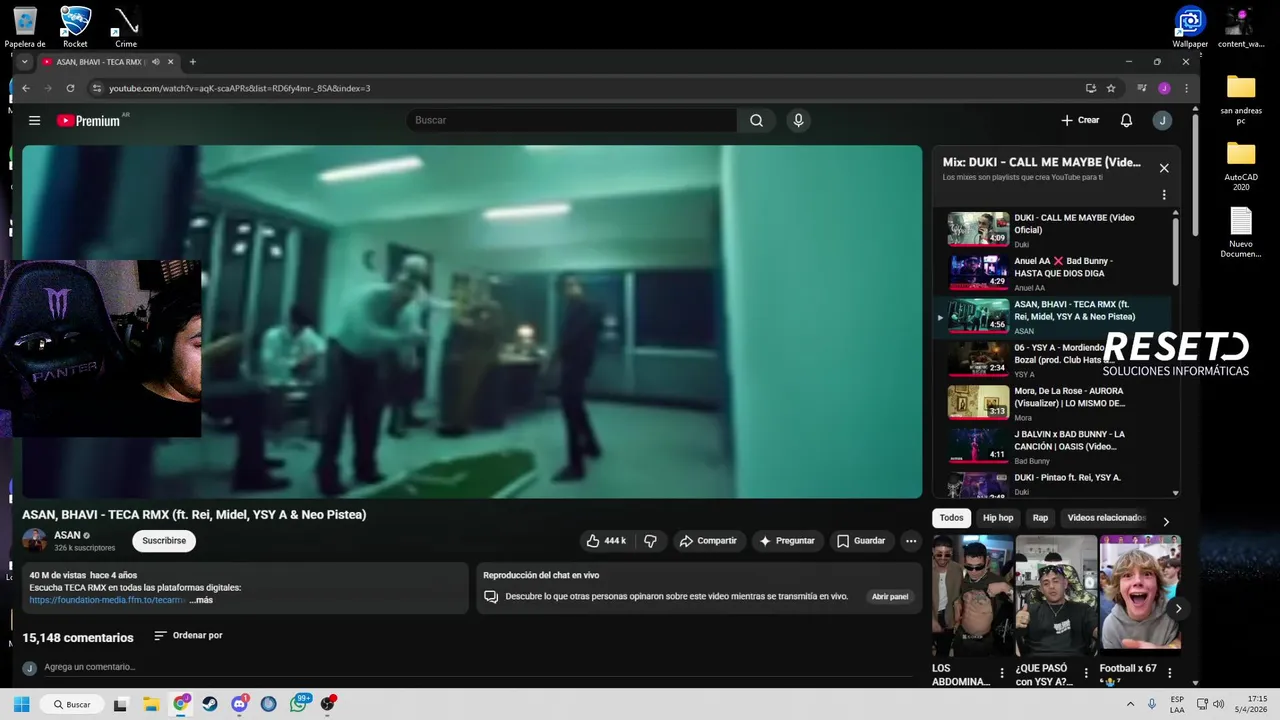The height and width of the screenshot is (720, 1280).
Task: Open options for Football x 67 short
Action: click(x=1169, y=674)
